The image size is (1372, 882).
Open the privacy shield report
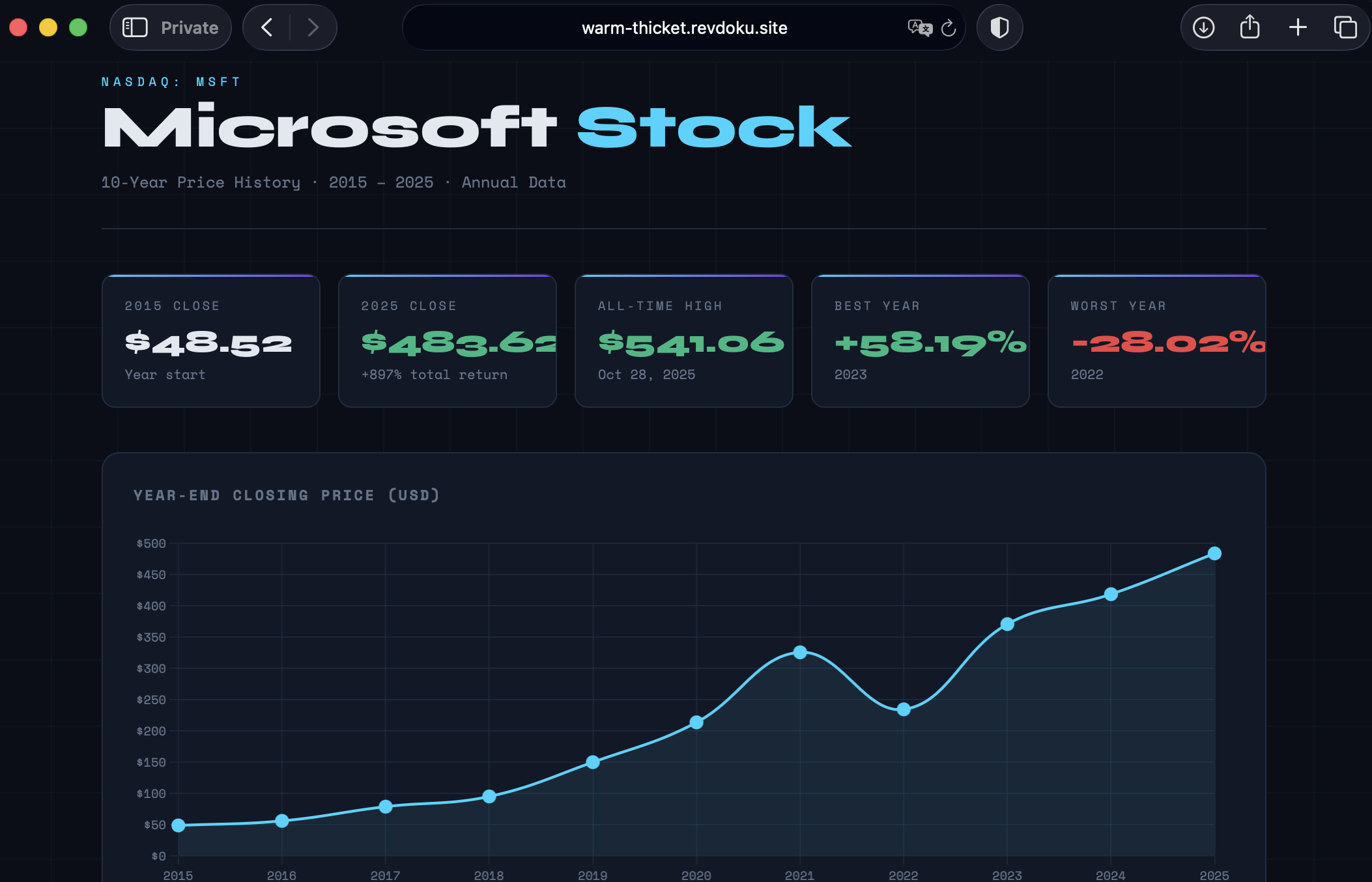tap(999, 27)
